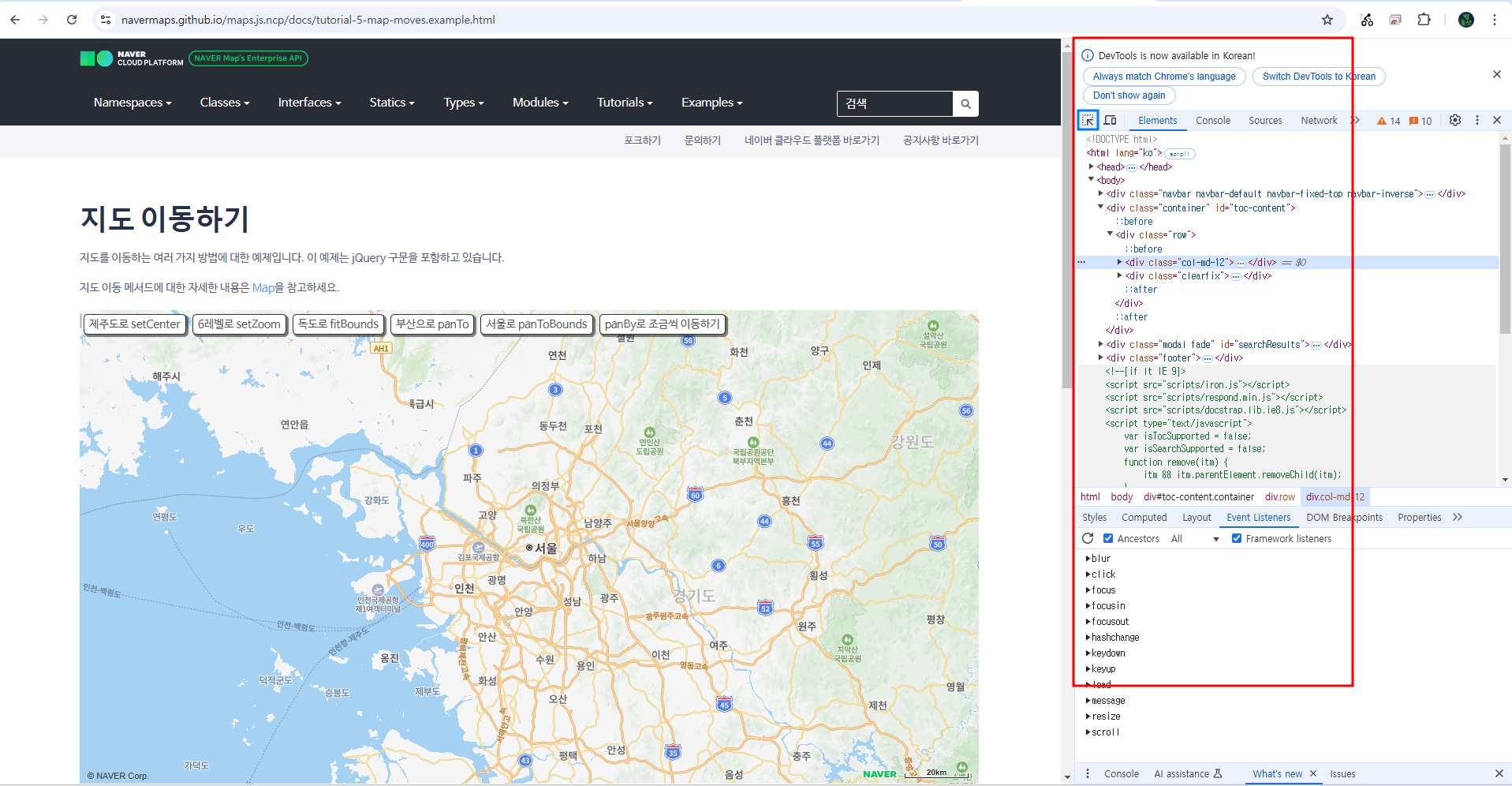Expand the click event listener
Viewport: 1512px width, 786px height.
tap(1088, 574)
